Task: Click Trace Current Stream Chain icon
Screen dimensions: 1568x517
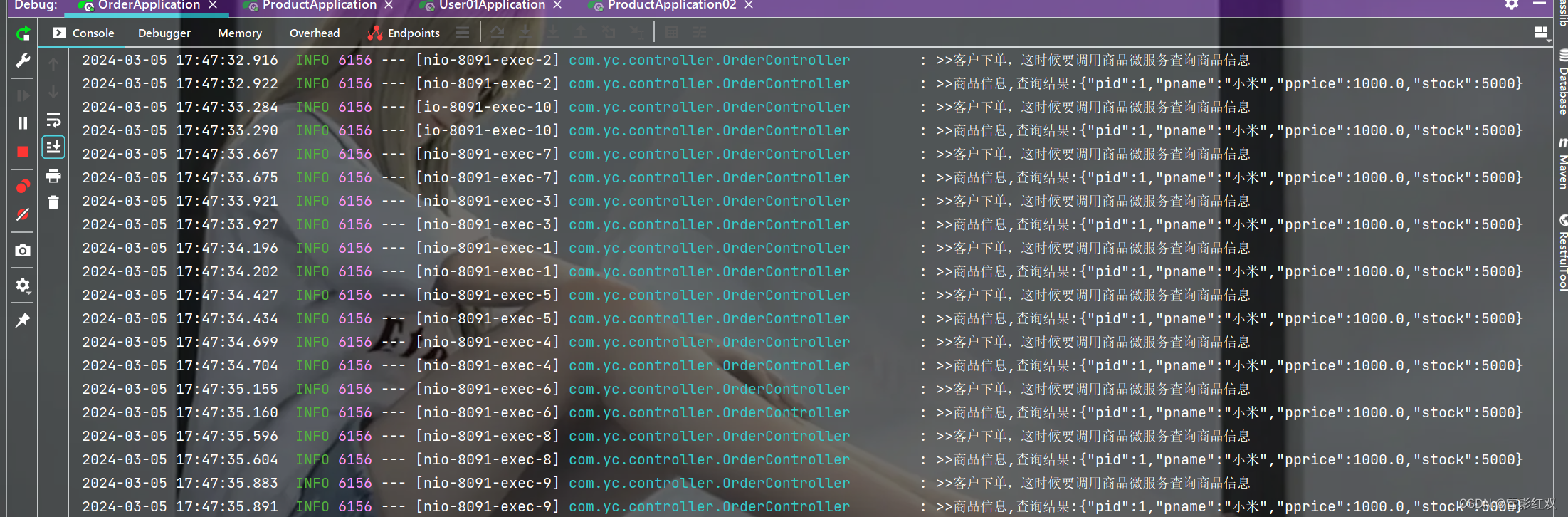Action: [x=700, y=33]
